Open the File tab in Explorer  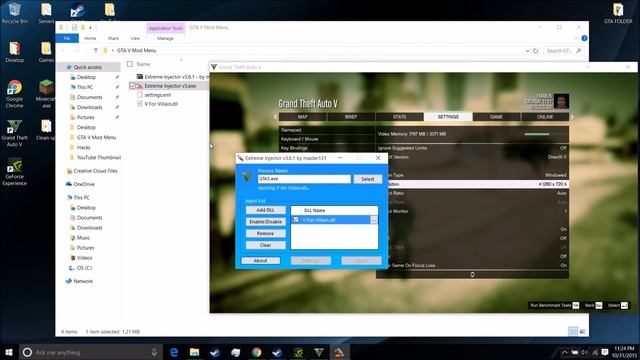pyautogui.click(x=67, y=38)
